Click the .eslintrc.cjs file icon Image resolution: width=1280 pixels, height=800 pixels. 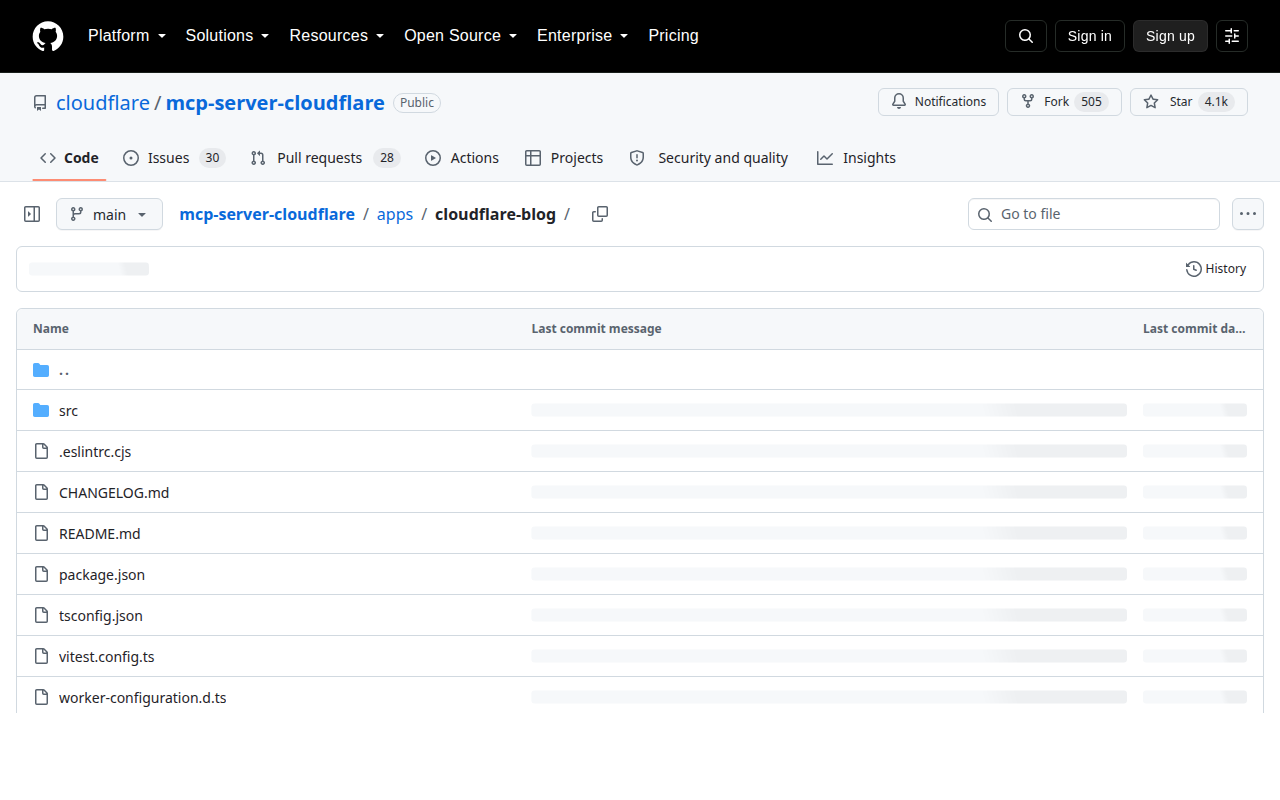[x=41, y=452]
